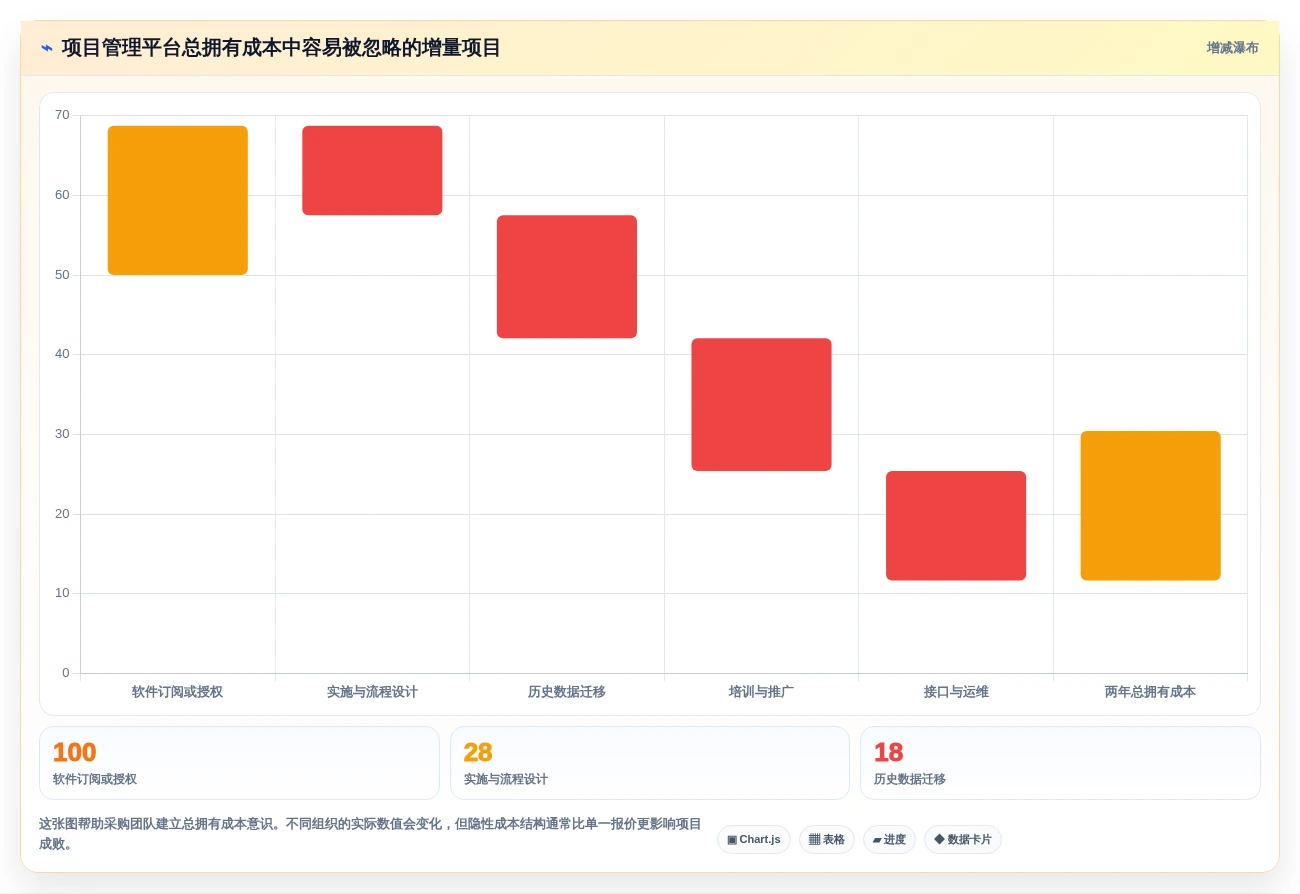The height and width of the screenshot is (894, 1300).
Task: Click the x-axis label 软件订阅或授权
Action: [177, 692]
